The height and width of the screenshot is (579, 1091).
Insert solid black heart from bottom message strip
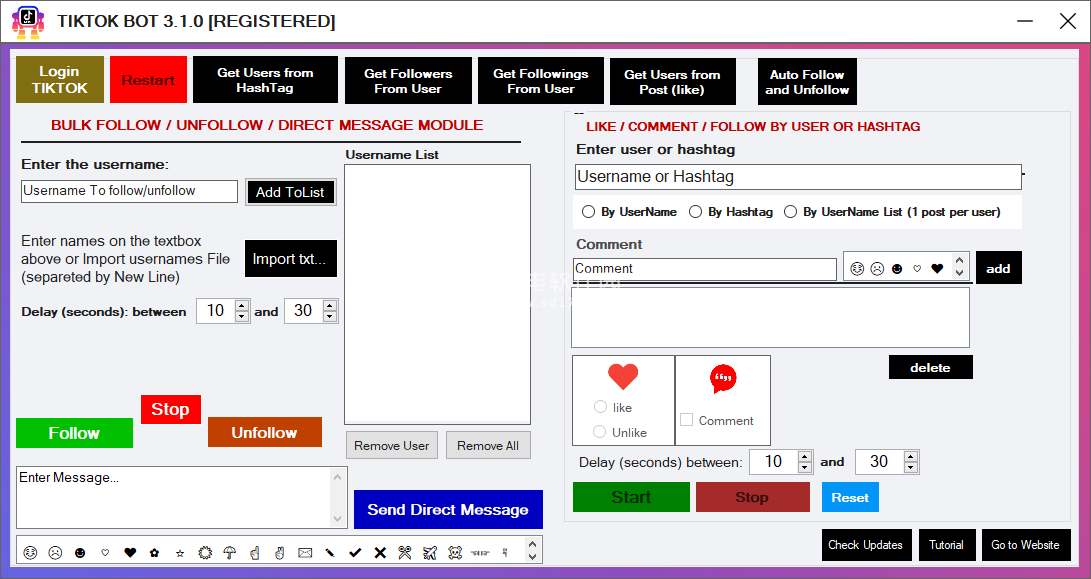pyautogui.click(x=130, y=553)
